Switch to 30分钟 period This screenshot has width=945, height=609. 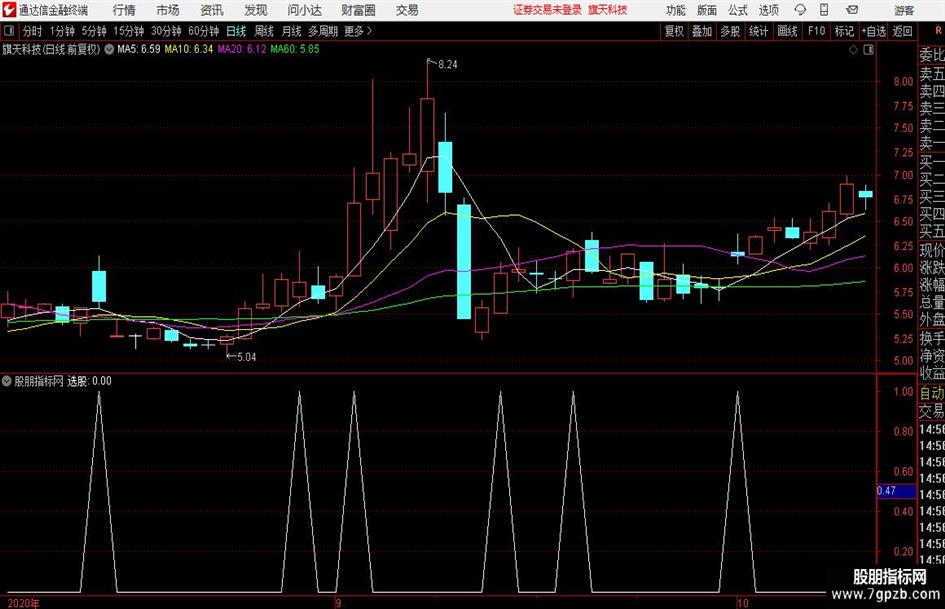pyautogui.click(x=166, y=31)
